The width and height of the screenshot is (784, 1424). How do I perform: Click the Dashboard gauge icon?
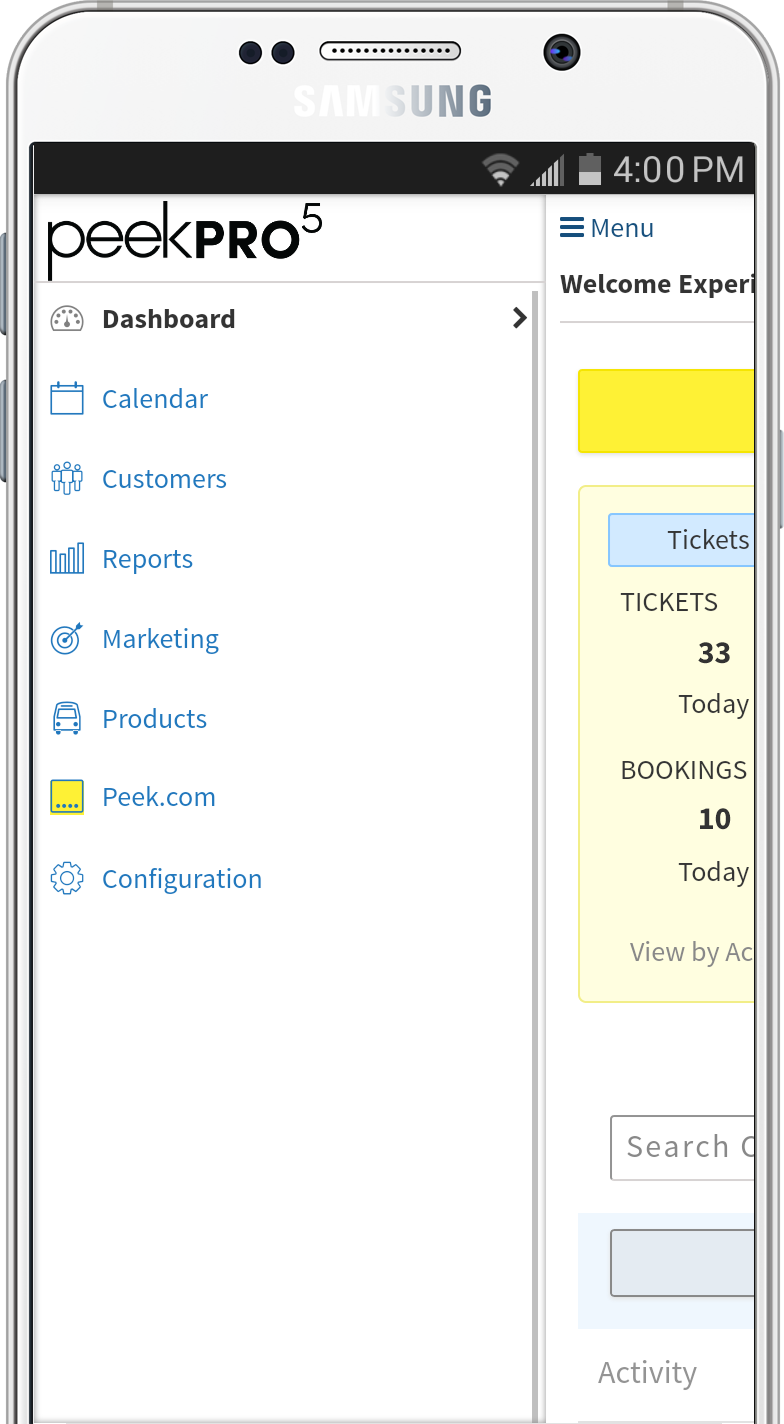click(x=67, y=319)
